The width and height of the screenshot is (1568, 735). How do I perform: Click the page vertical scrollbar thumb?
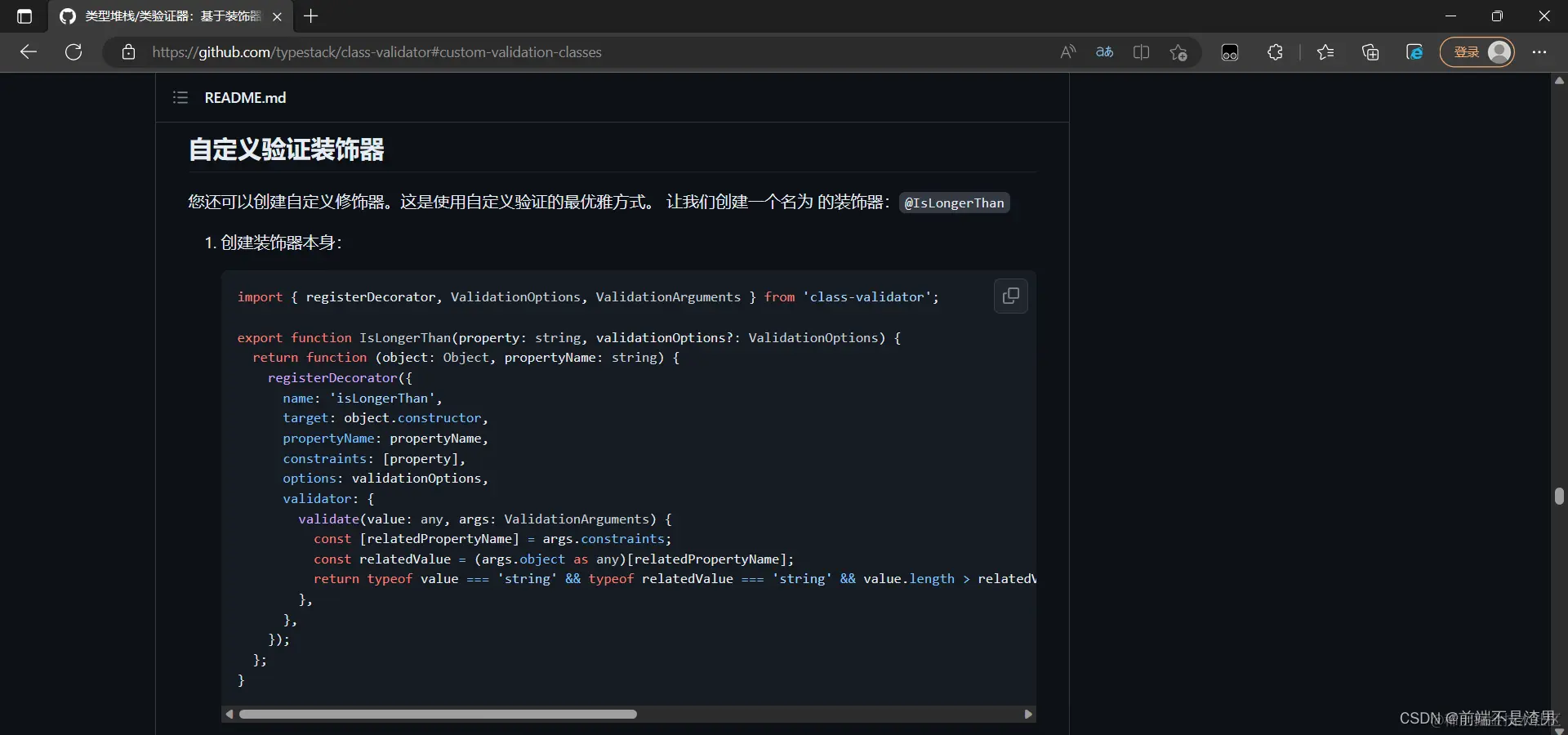(x=1559, y=497)
